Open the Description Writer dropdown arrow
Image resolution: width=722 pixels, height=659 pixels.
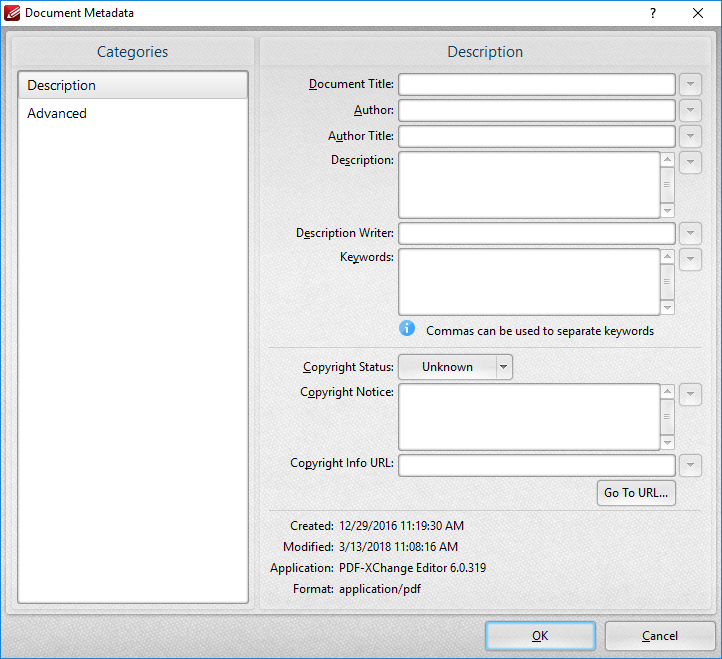(x=690, y=233)
